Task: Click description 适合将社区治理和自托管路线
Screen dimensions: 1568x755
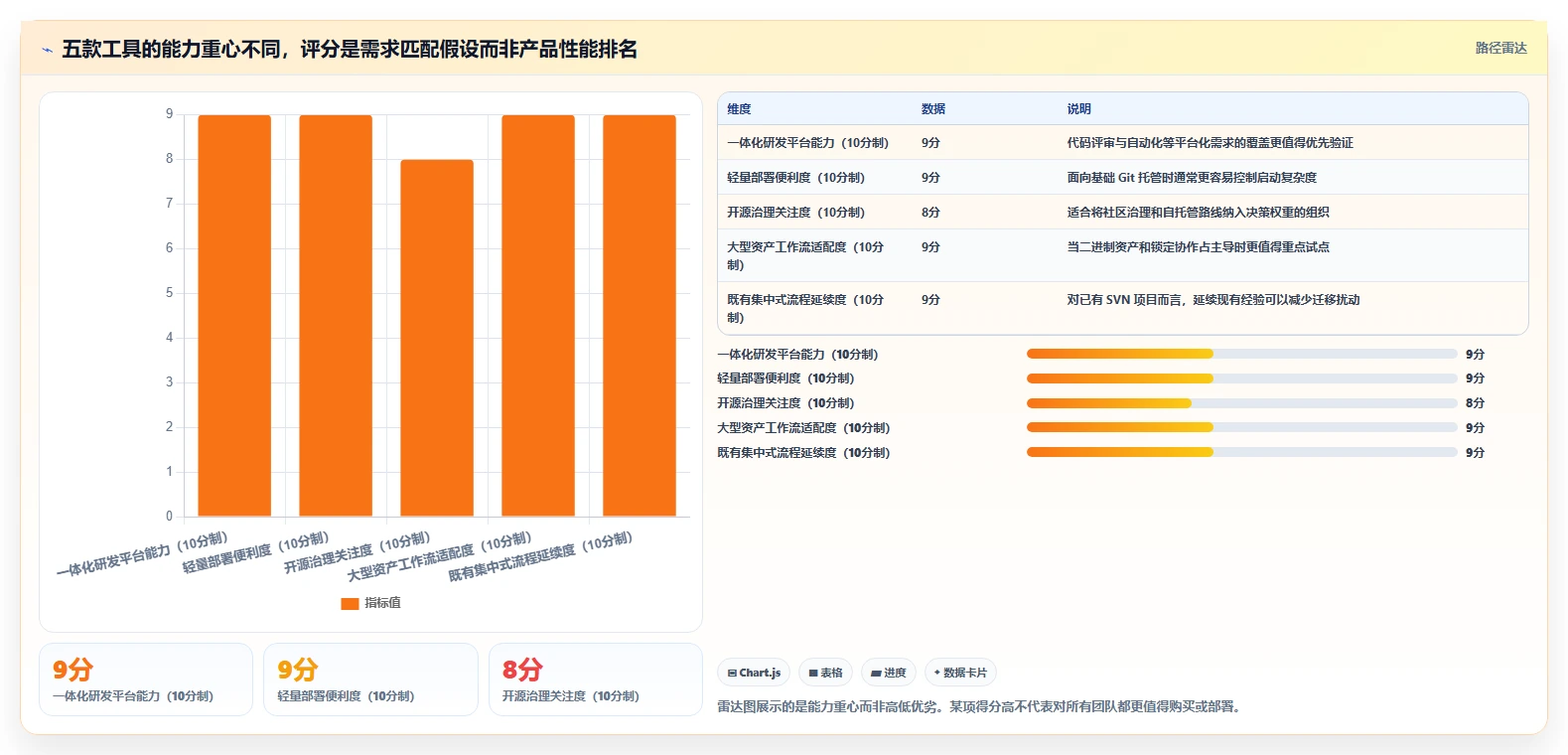Action: pyautogui.click(x=1198, y=213)
